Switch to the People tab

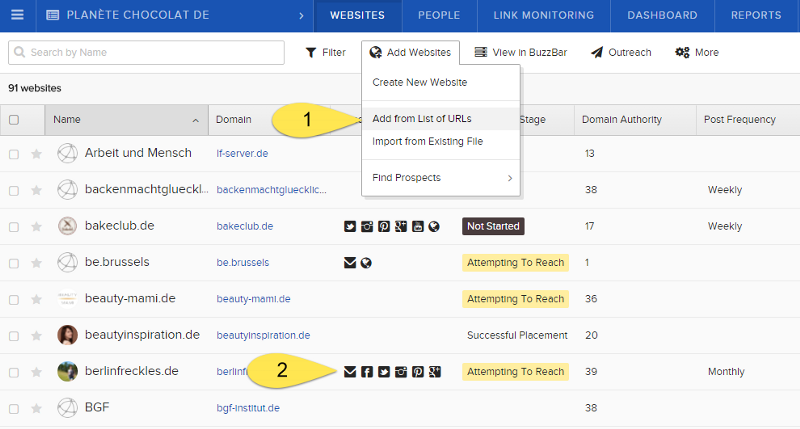[x=439, y=15]
